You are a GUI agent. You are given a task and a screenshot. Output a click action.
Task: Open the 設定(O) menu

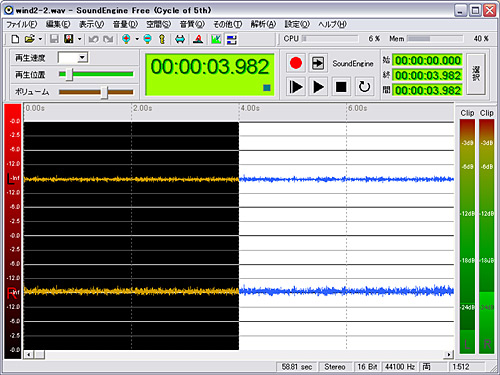coord(297,24)
